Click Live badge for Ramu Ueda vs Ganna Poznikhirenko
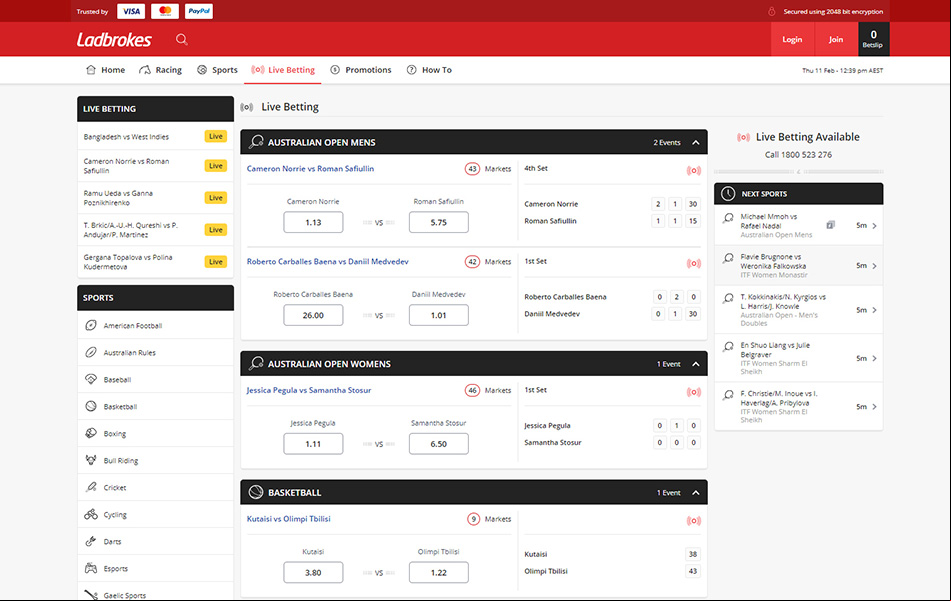This screenshot has height=601, width=951. point(216,198)
